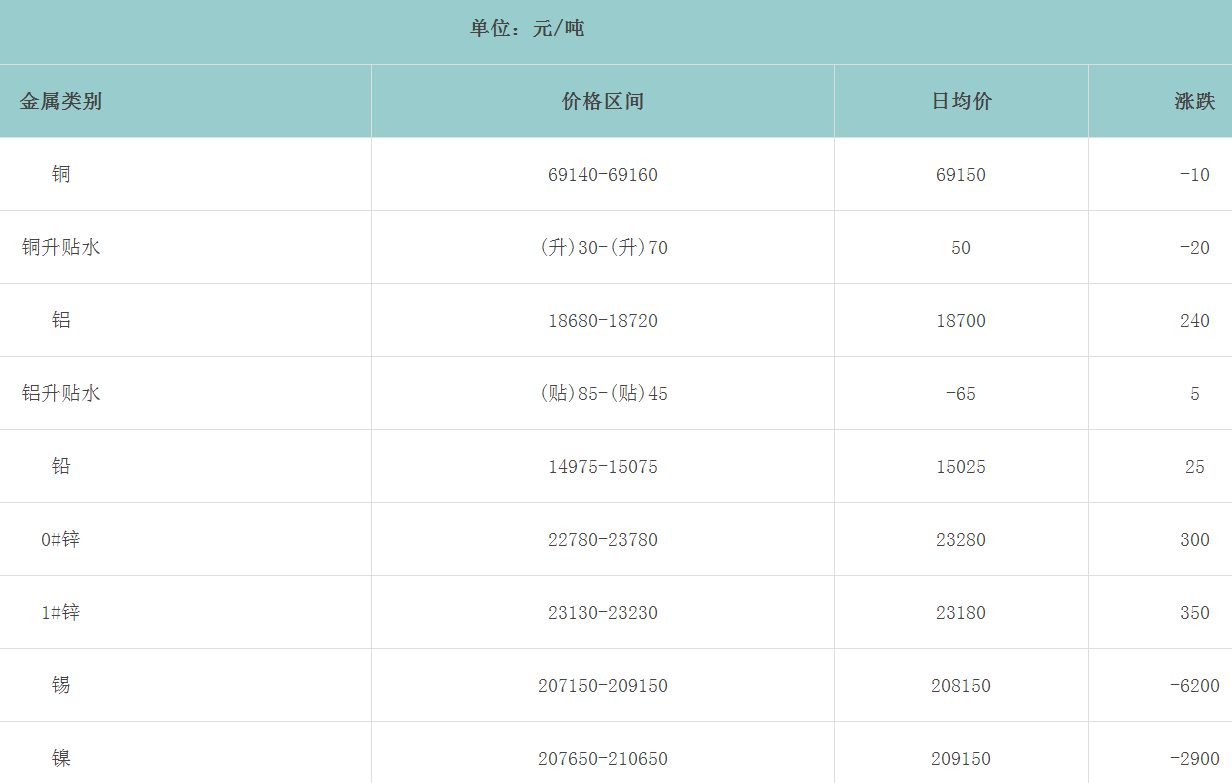The image size is (1232, 783).
Task: Select the 铜 metal row label
Action: coord(61,174)
